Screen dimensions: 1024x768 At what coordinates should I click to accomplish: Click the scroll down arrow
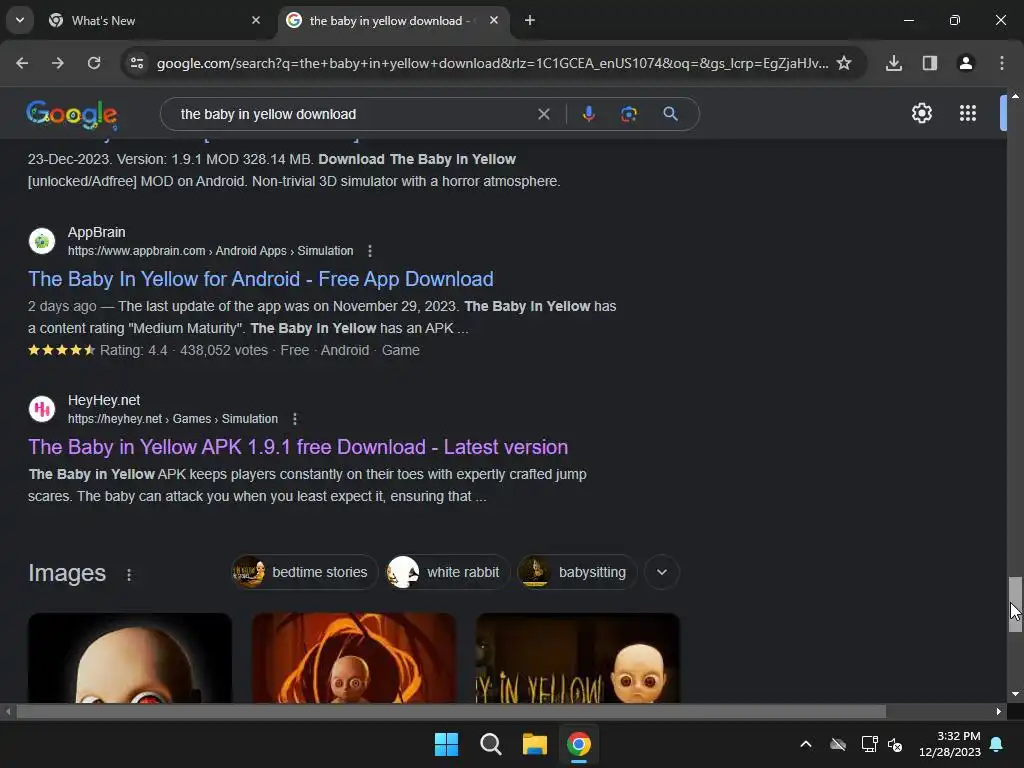1015,694
